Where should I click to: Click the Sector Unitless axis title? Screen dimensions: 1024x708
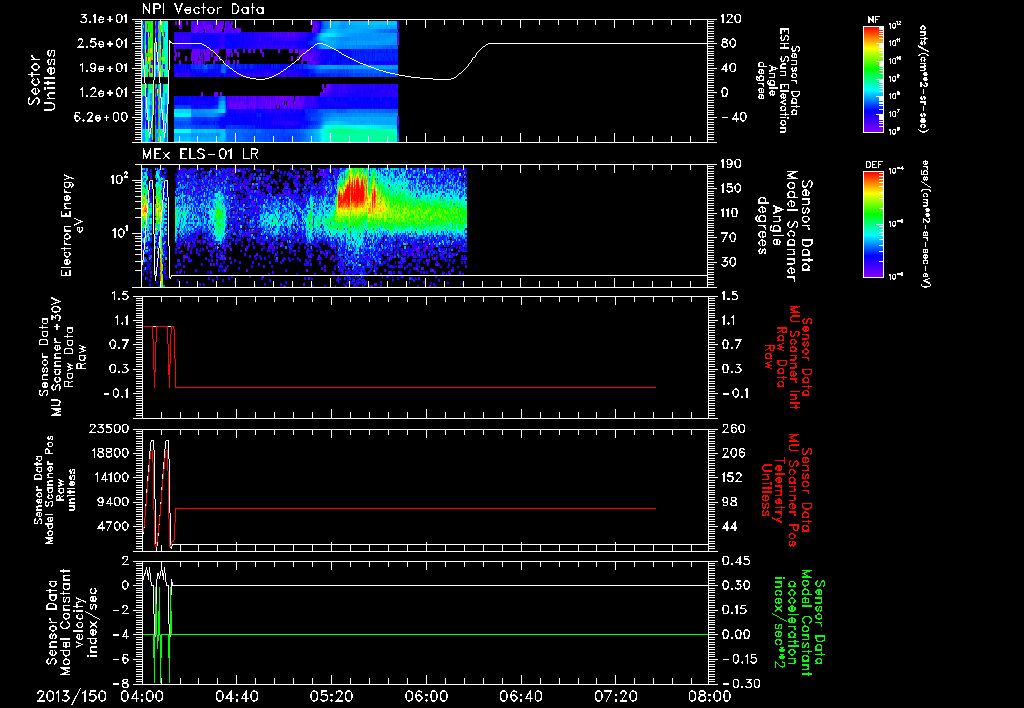[x=42, y=80]
